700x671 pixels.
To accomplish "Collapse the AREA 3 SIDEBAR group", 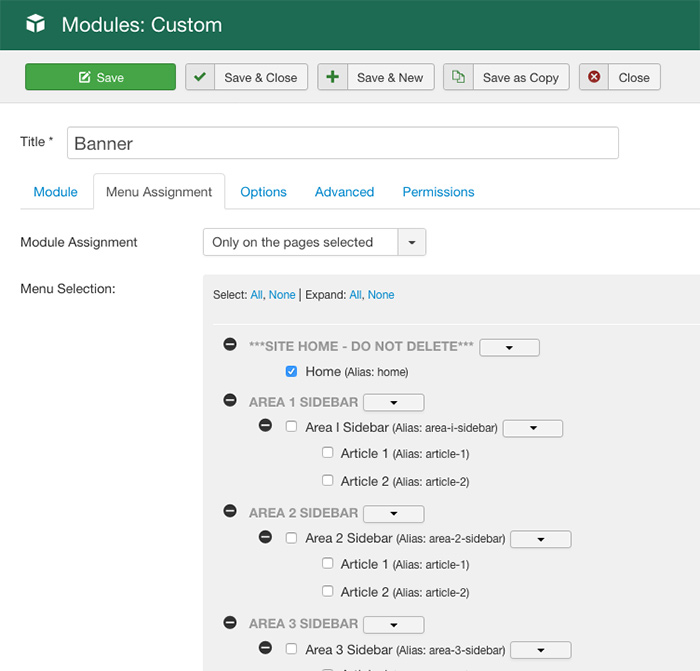I will [230, 622].
